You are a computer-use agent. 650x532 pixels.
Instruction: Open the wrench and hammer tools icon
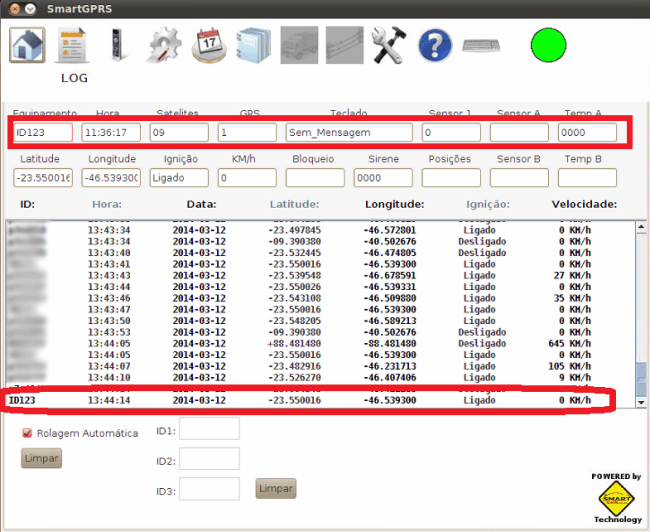[x=388, y=46]
